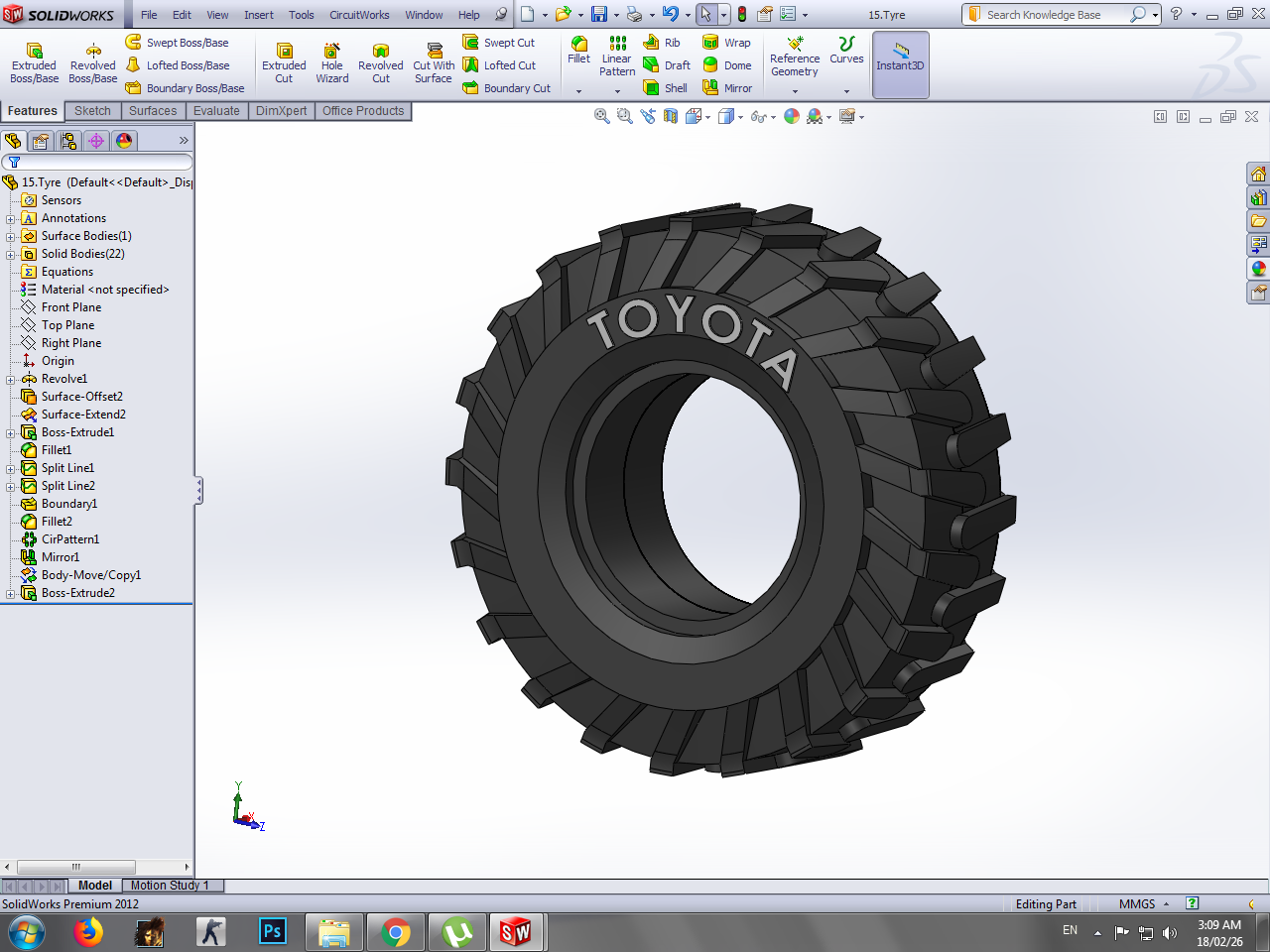Open the Office Products tab
This screenshot has height=952, width=1270.
click(x=363, y=111)
